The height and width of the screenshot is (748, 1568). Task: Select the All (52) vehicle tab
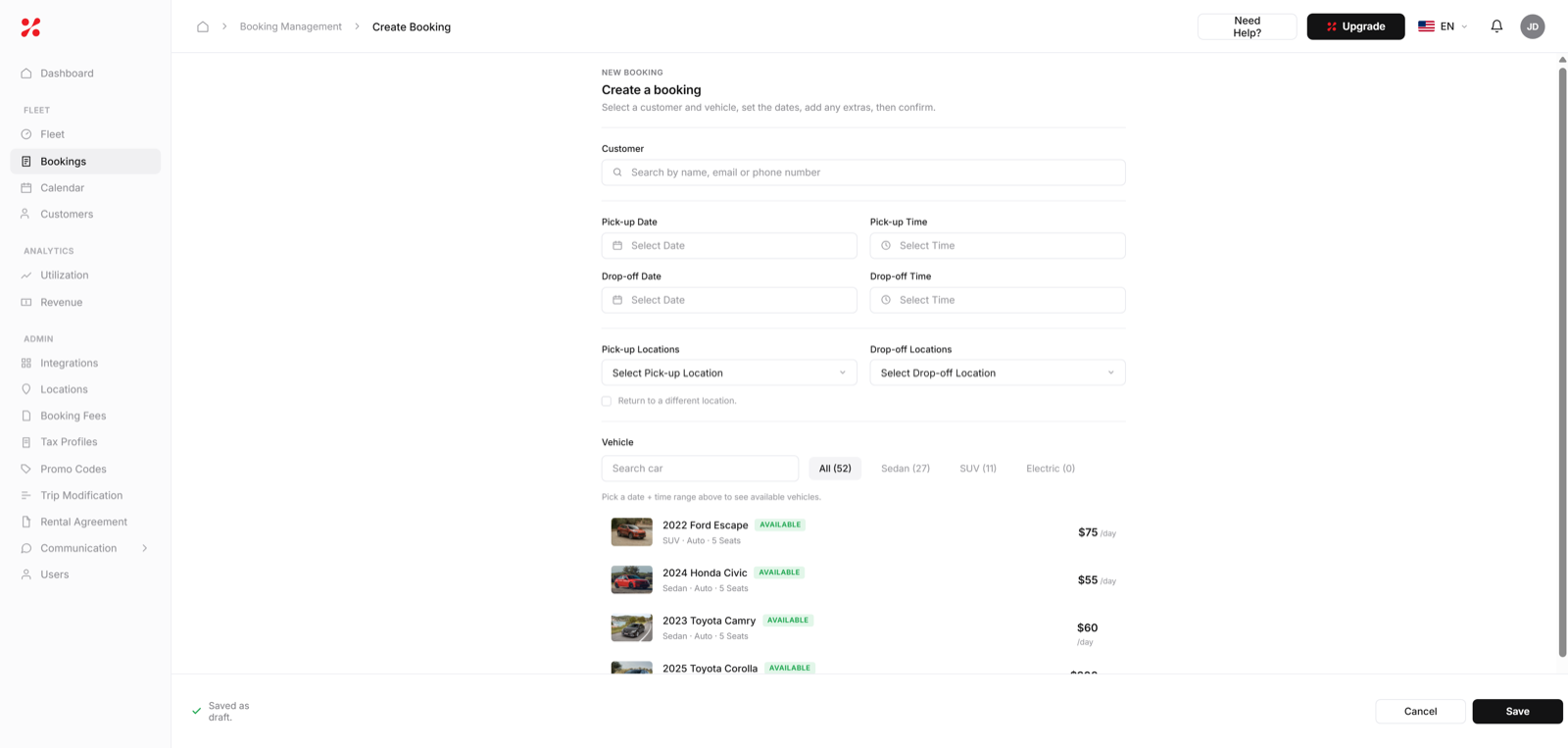click(x=835, y=469)
